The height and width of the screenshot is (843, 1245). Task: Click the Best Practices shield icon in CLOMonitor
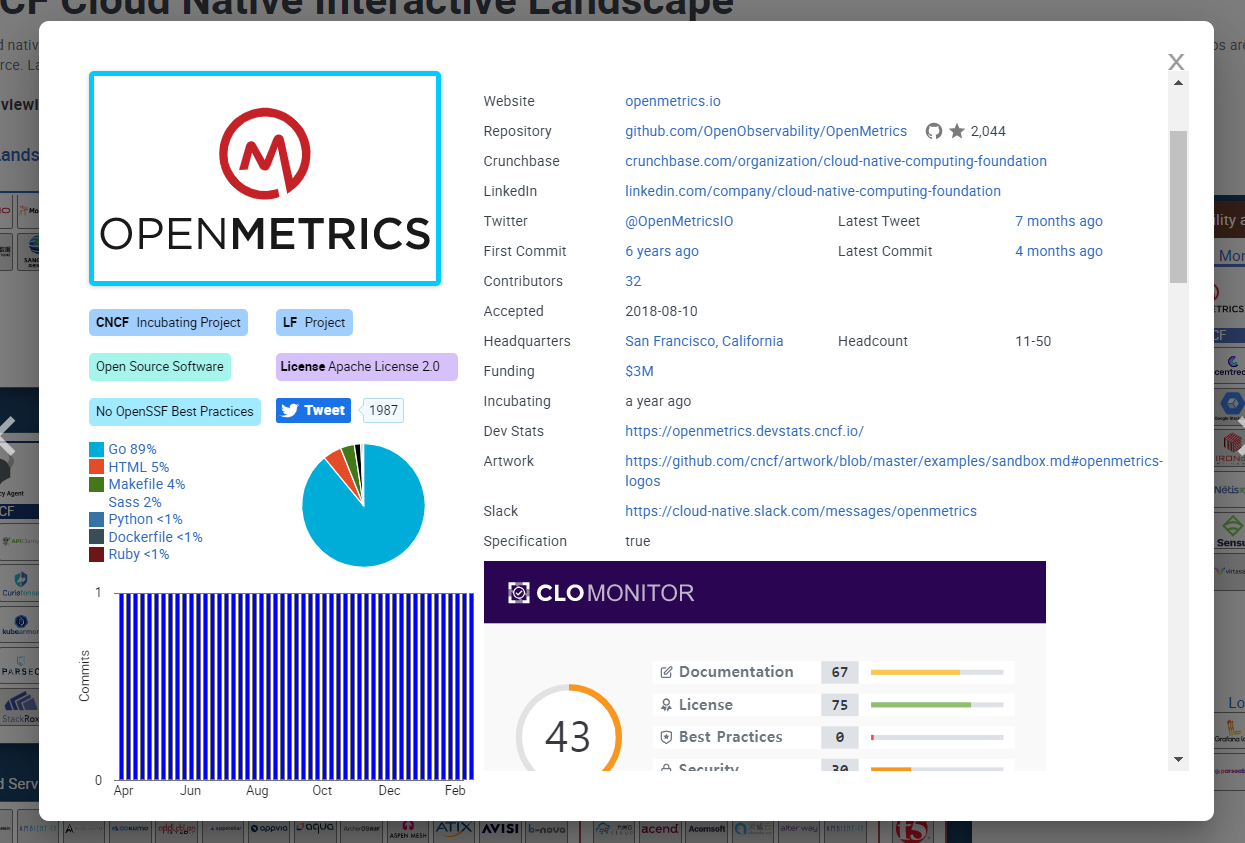coord(666,737)
